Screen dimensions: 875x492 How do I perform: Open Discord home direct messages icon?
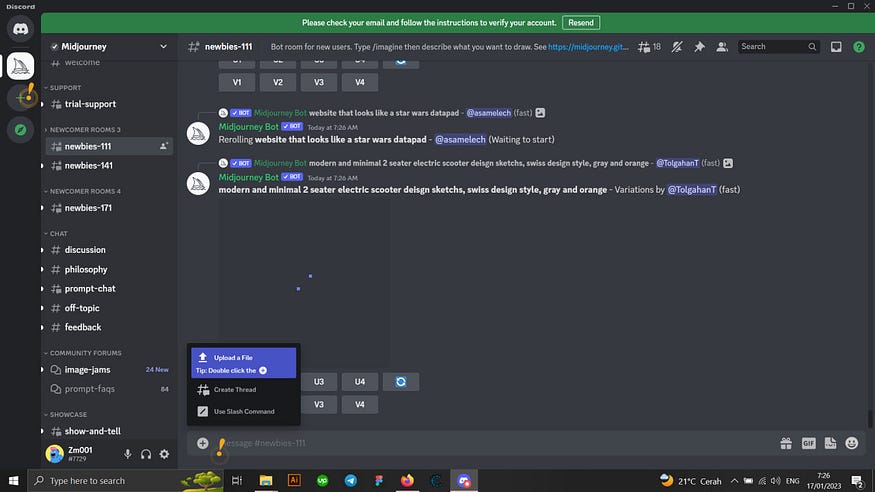[x=21, y=29]
